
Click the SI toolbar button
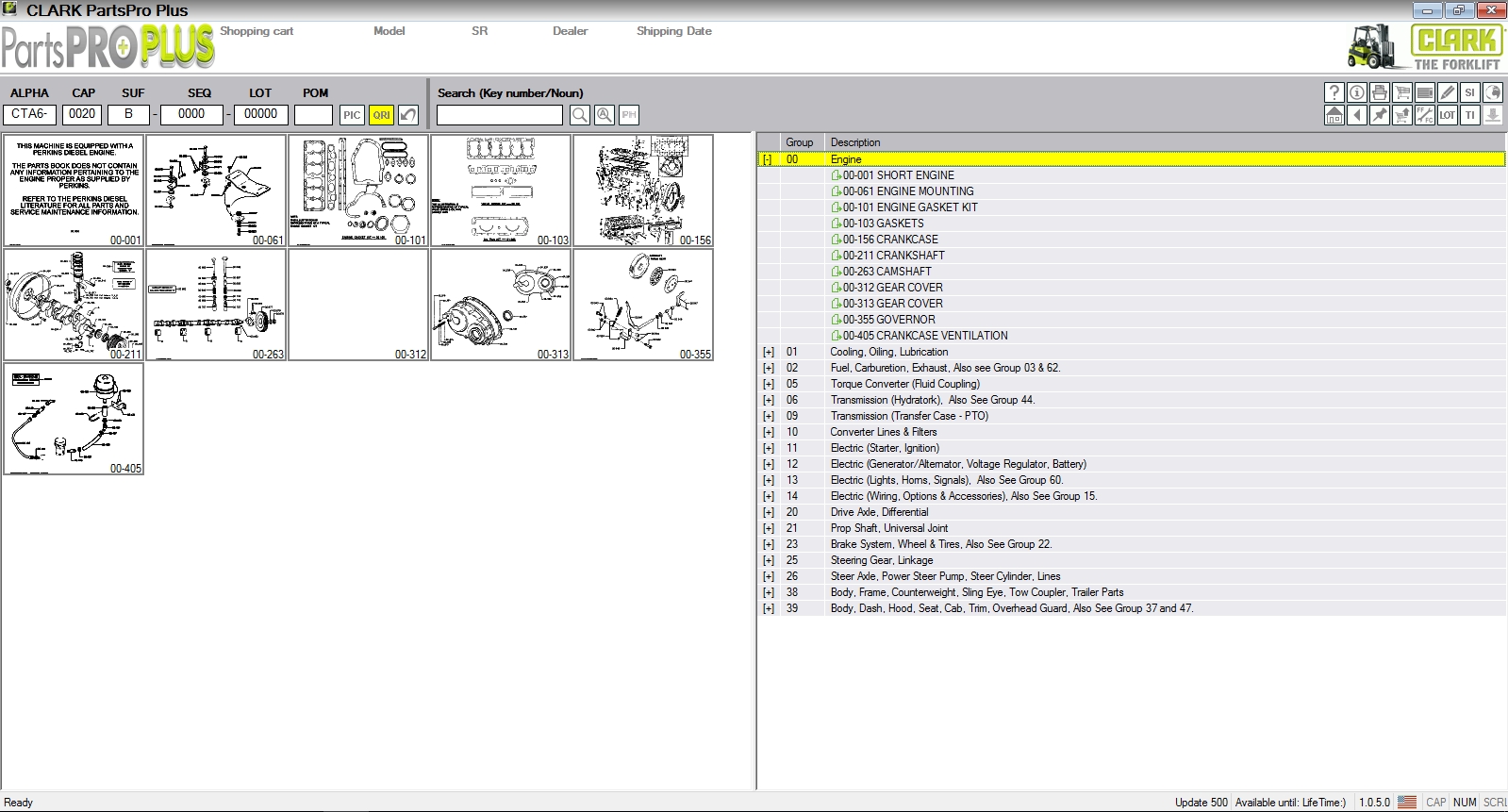[x=1469, y=92]
